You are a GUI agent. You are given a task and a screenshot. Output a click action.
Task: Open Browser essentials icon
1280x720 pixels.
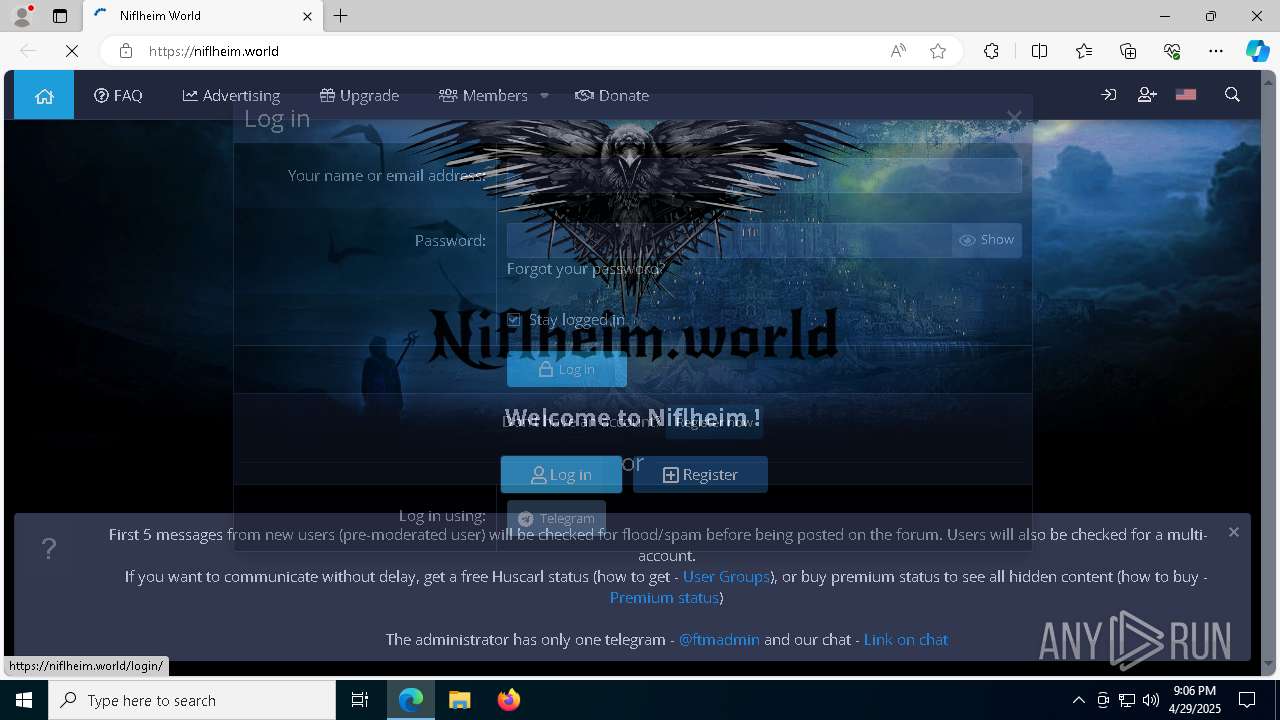coord(1172,51)
